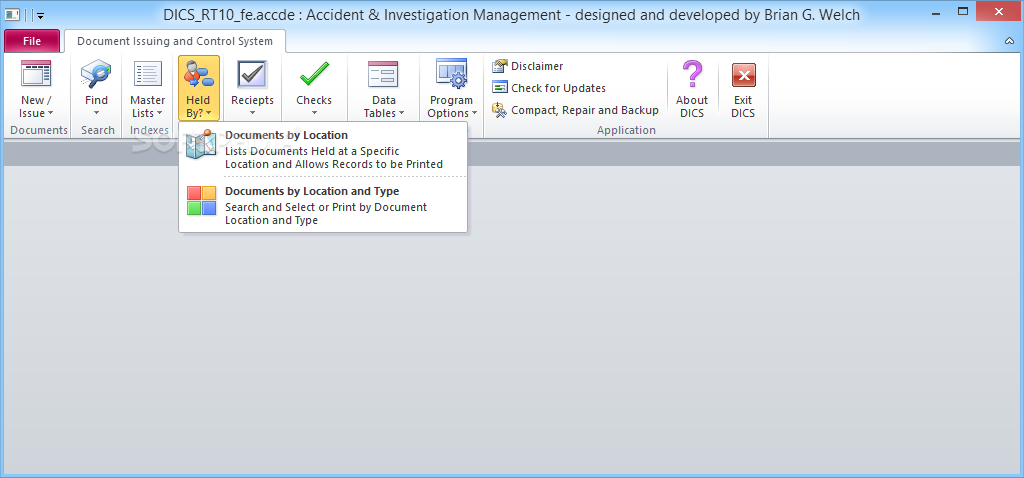Viewport: 1024px width, 478px height.
Task: Click the Application group label
Action: click(x=626, y=130)
